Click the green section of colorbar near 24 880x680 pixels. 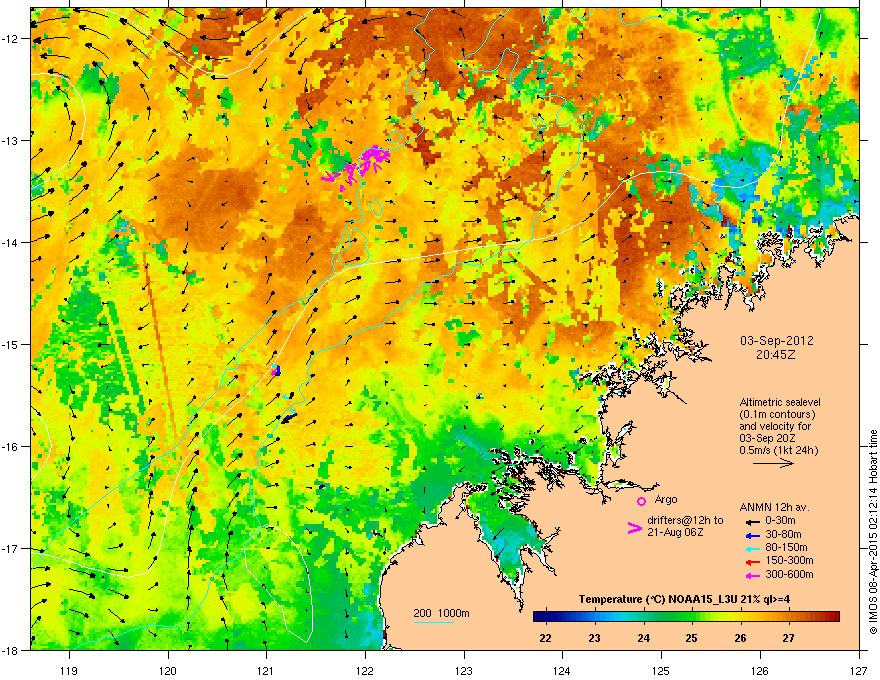(x=644, y=617)
